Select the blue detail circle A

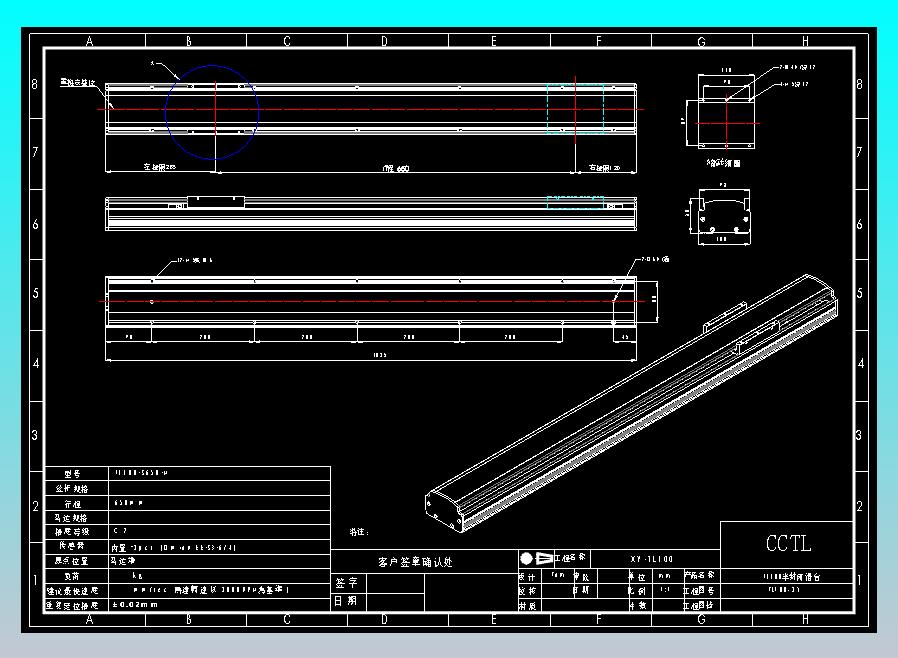[212, 112]
